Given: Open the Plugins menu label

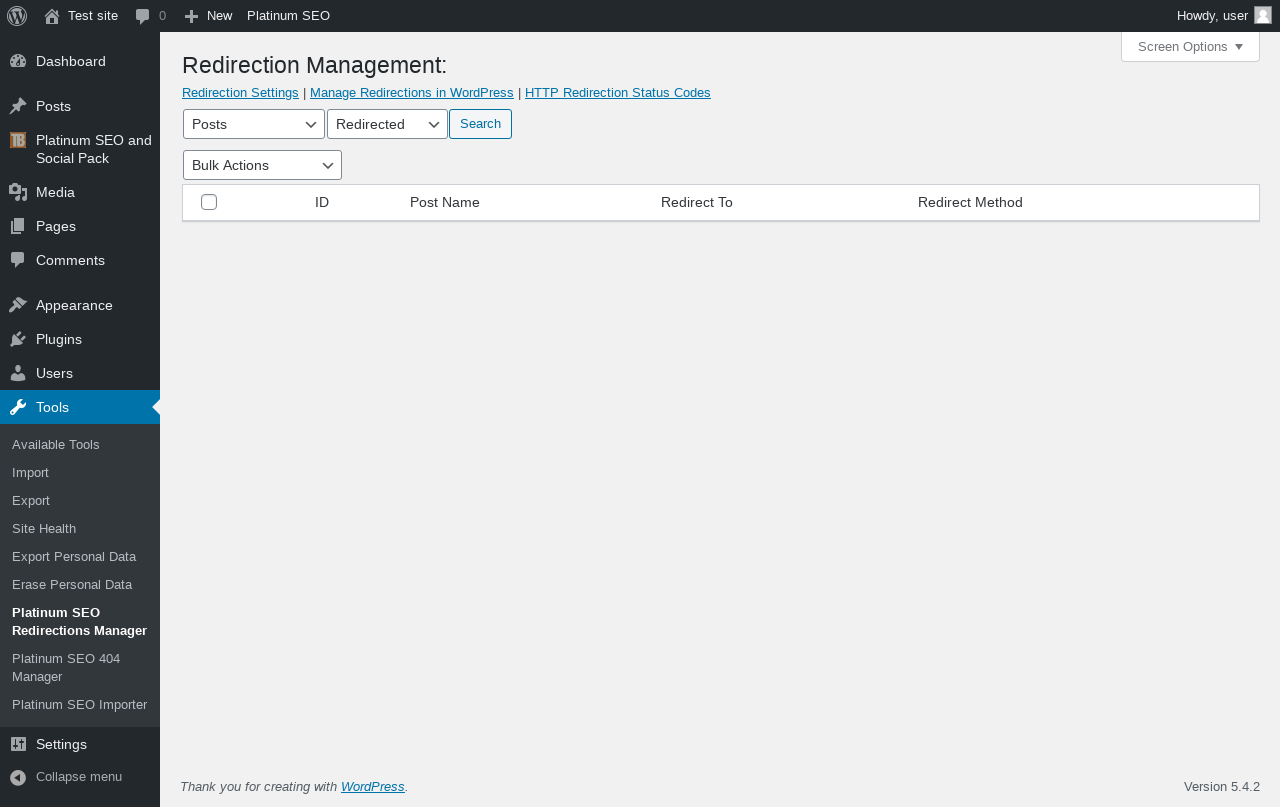Looking at the screenshot, I should point(59,339).
